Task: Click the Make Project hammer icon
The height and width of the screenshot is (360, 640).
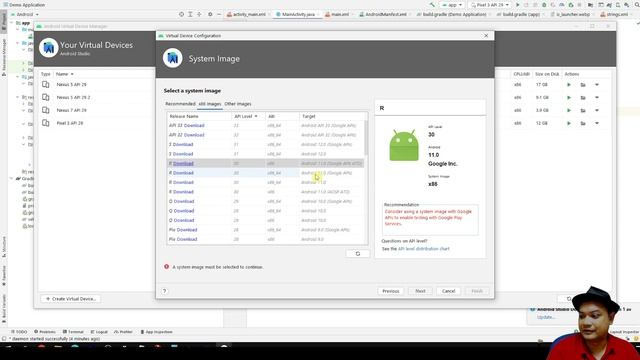Action: (x=432, y=5)
